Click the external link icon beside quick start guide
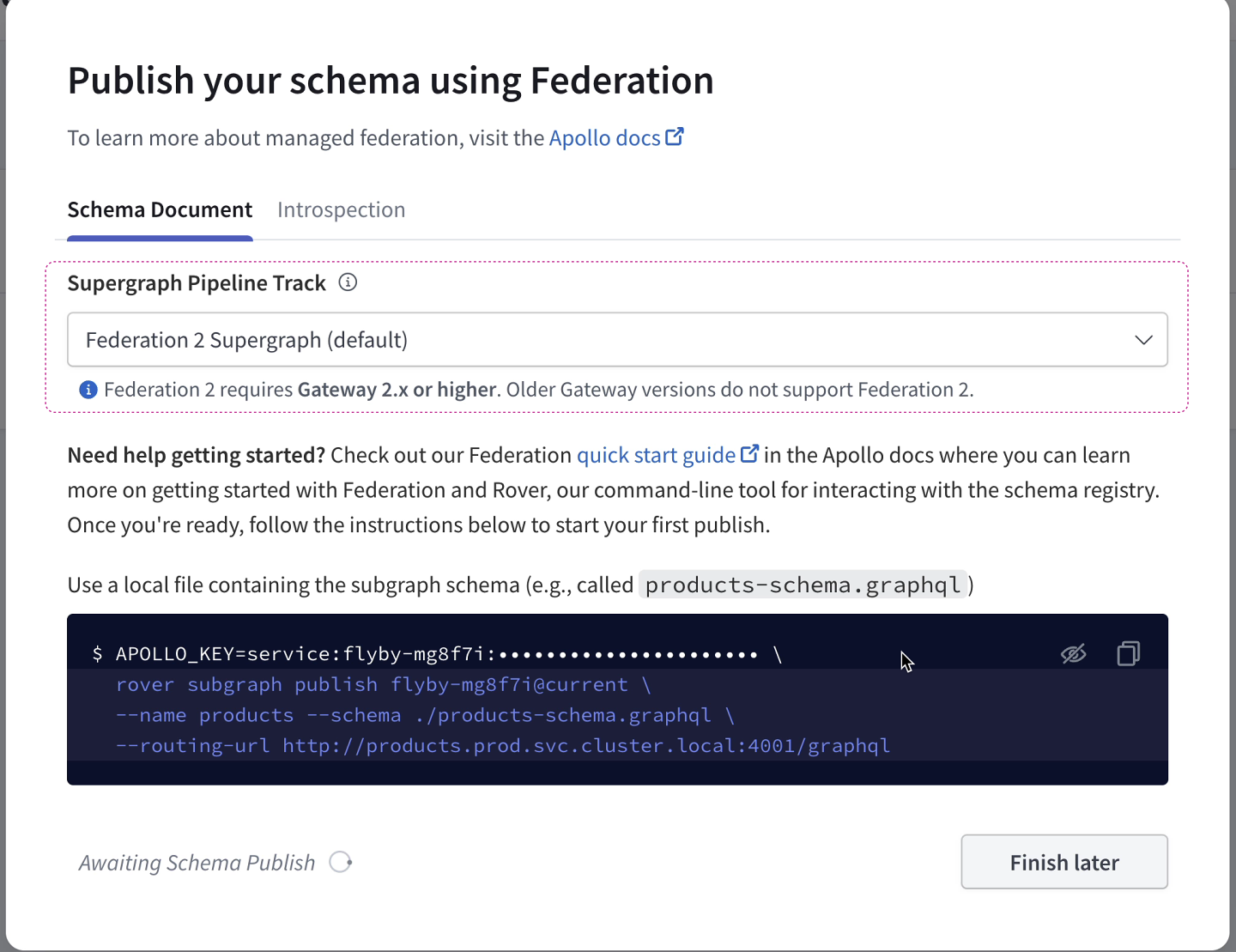The height and width of the screenshot is (952, 1236). 750,453
